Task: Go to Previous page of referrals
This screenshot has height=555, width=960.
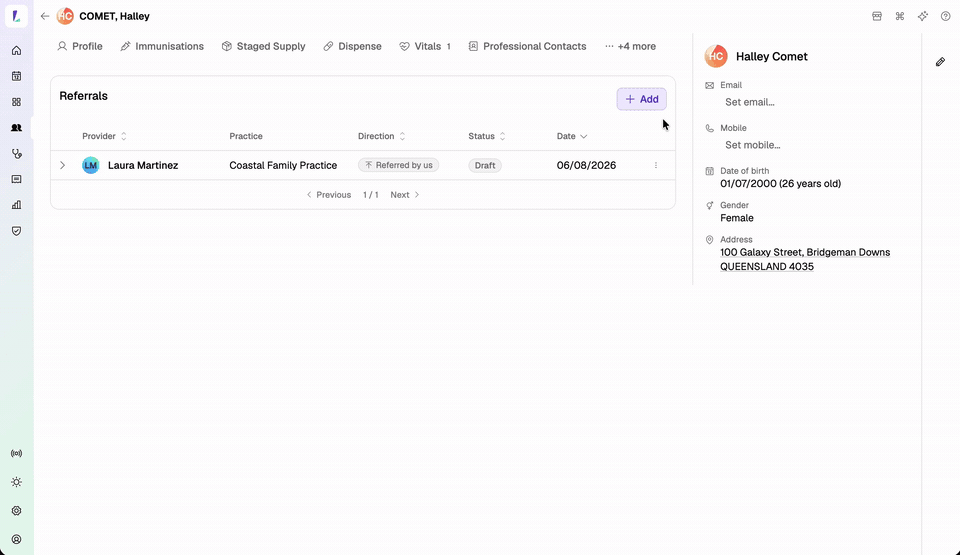Action: (x=329, y=195)
